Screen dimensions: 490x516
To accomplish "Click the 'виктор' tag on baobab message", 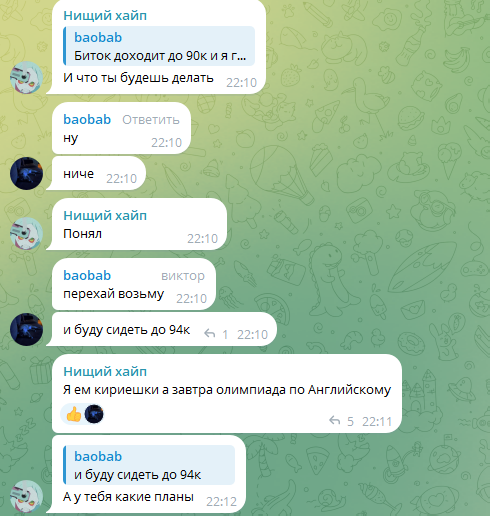I will [x=183, y=276].
